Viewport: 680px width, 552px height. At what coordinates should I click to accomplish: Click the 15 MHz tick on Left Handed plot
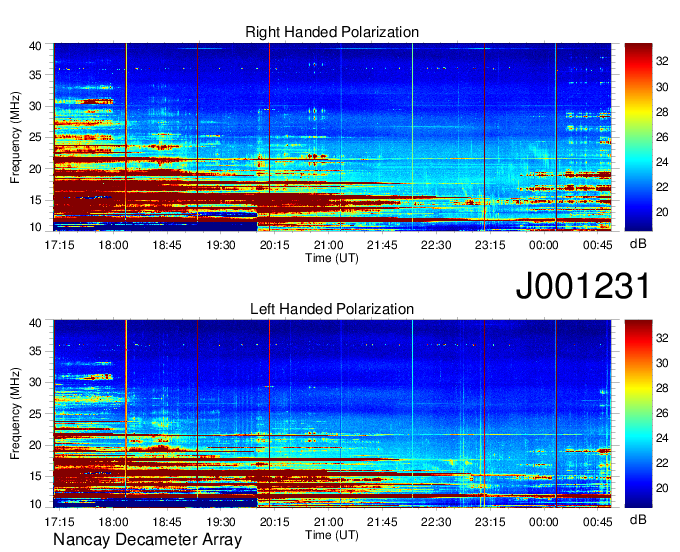pos(36,476)
